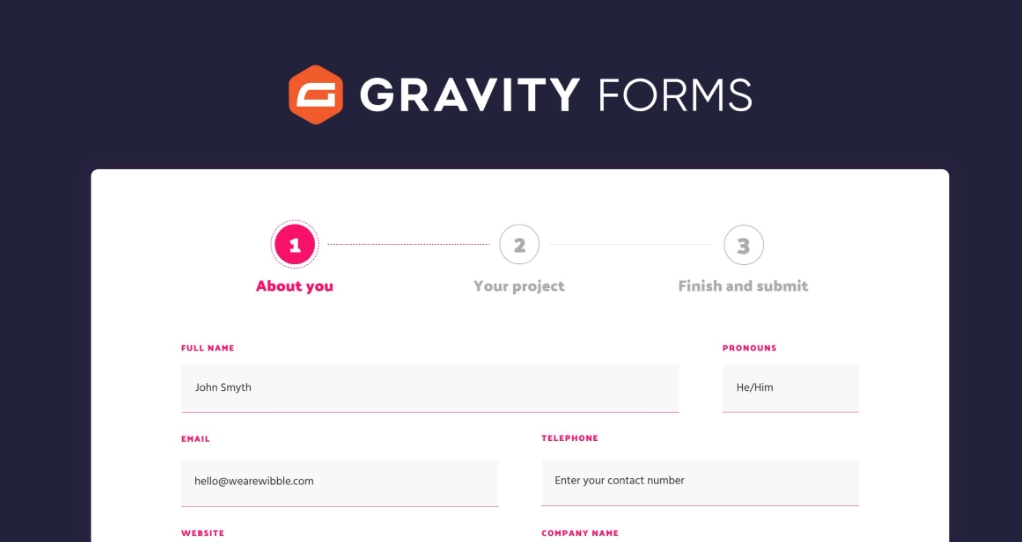Switch to the Your project step
Image resolution: width=1022 pixels, height=542 pixels.
pyautogui.click(x=519, y=286)
